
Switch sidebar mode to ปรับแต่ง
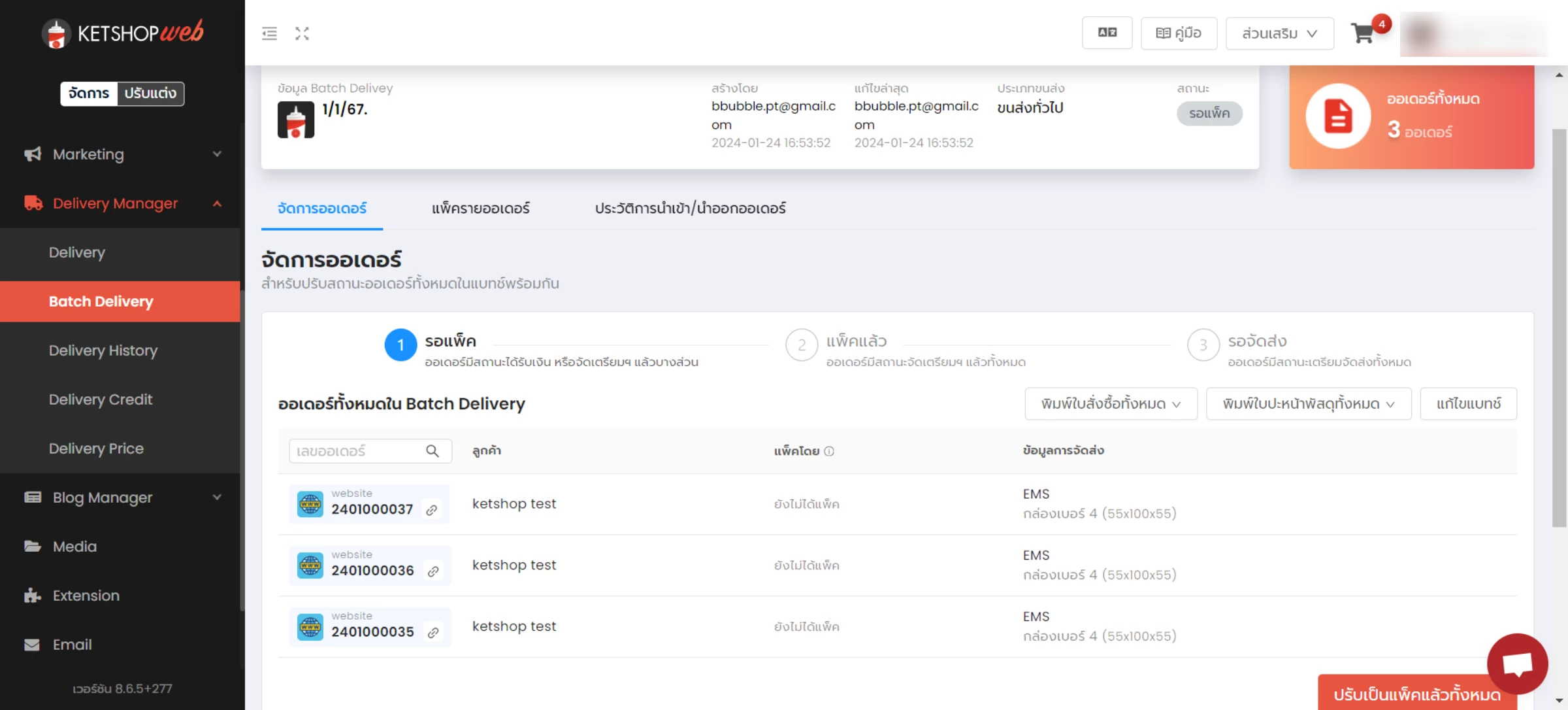tap(150, 93)
